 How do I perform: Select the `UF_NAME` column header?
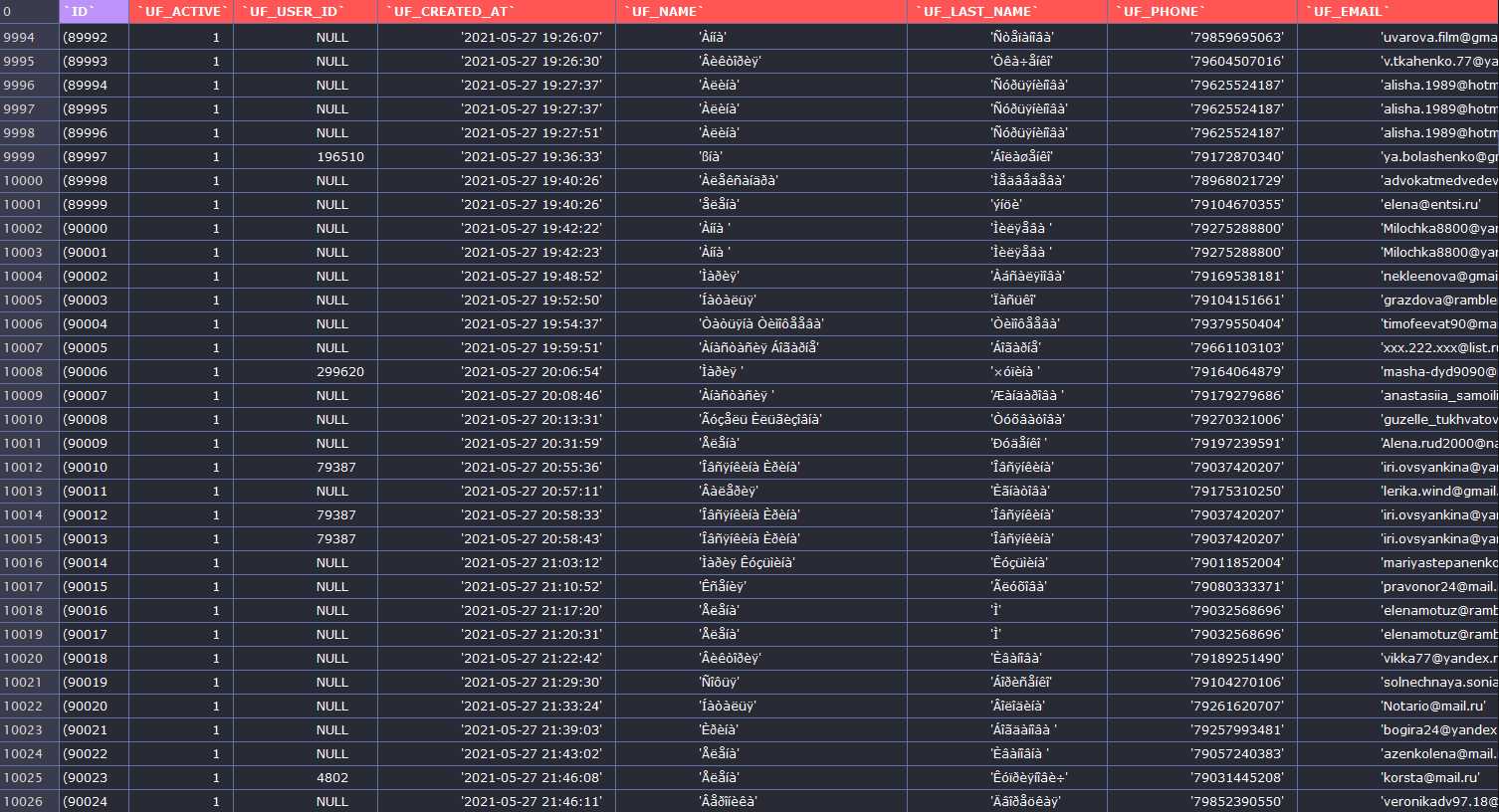tap(761, 12)
